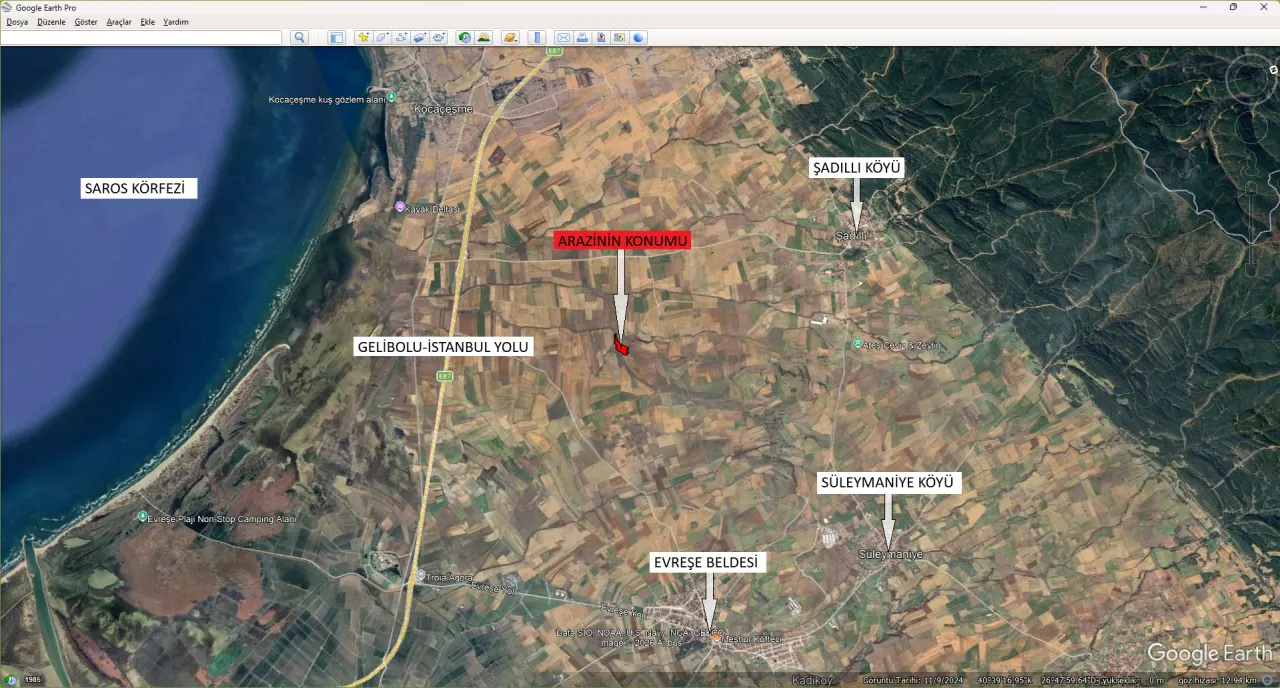Add a placemark with the yellow pin icon
This screenshot has height=688, width=1280.
pyautogui.click(x=363, y=37)
